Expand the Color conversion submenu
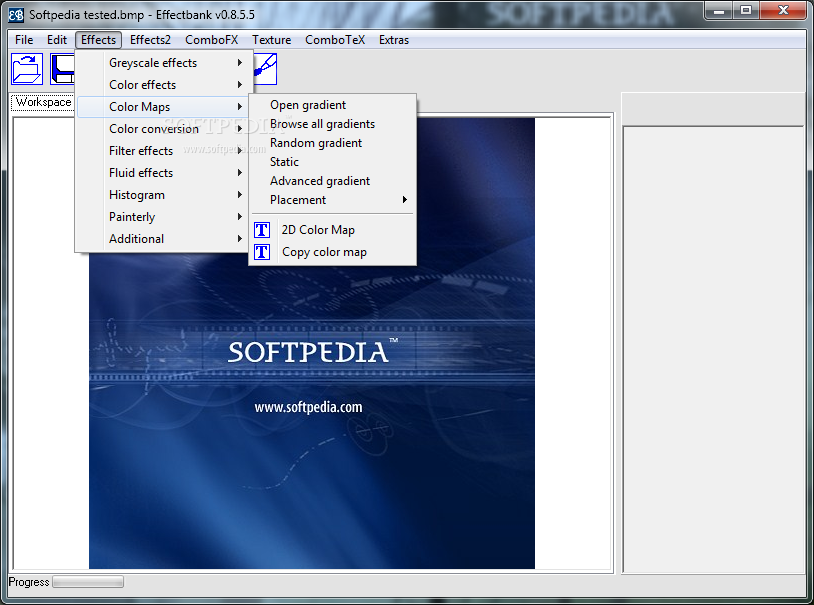The height and width of the screenshot is (605, 814). click(x=162, y=129)
